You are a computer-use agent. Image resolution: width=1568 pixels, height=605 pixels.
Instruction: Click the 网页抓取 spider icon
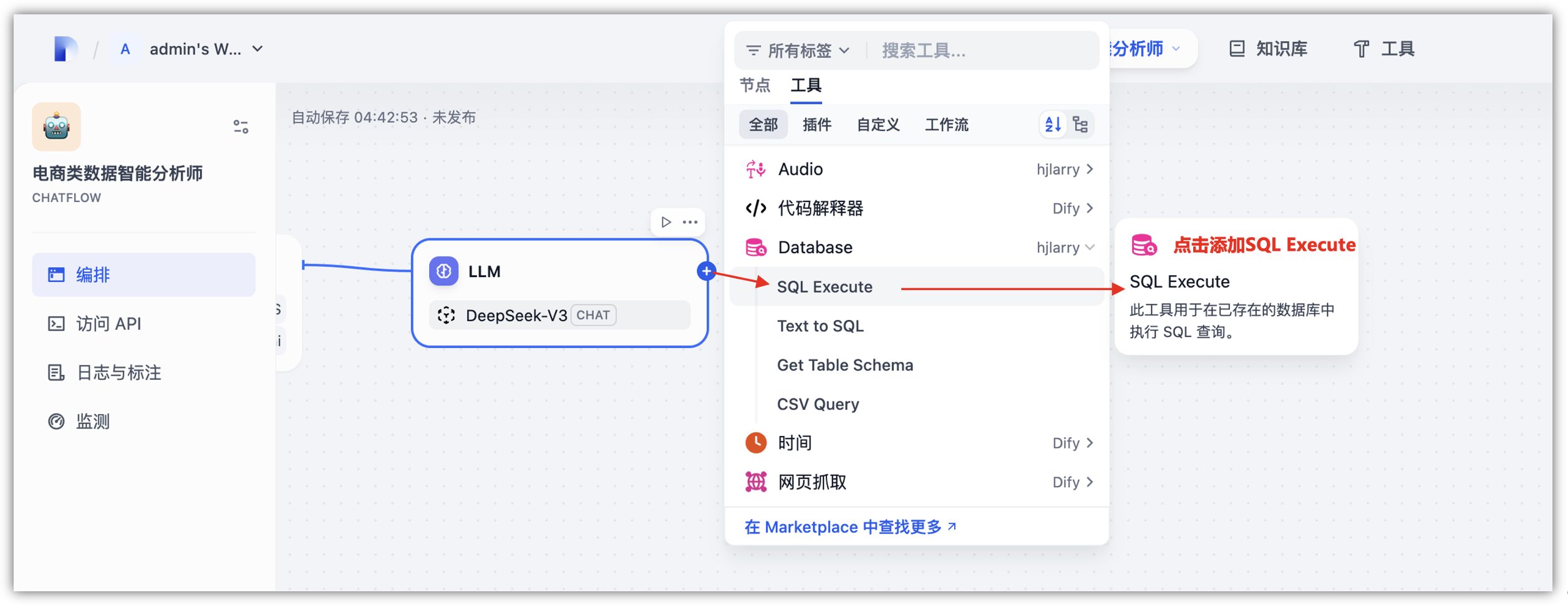[x=756, y=482]
